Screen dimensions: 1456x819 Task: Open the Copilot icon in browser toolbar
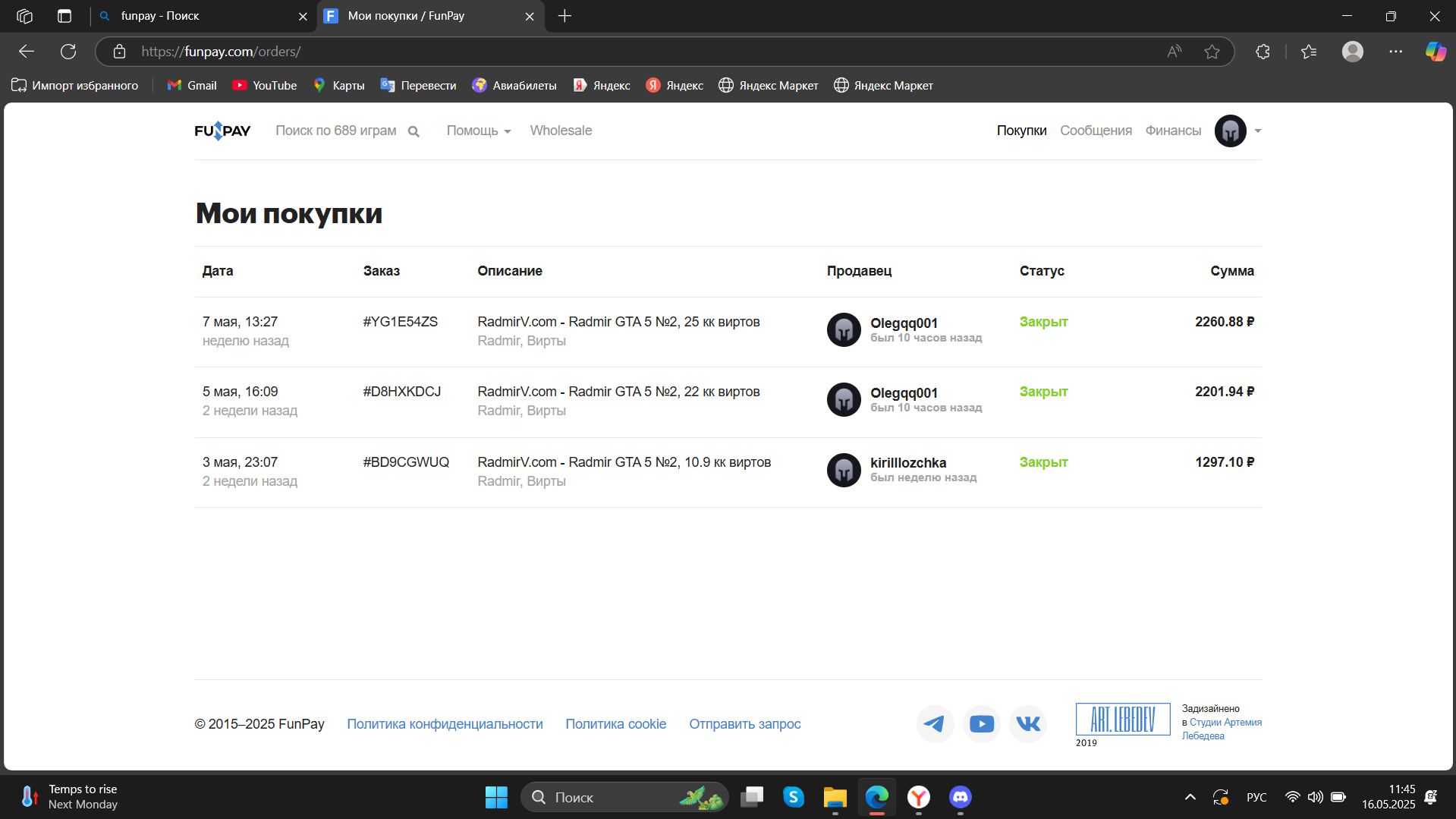point(1435,52)
